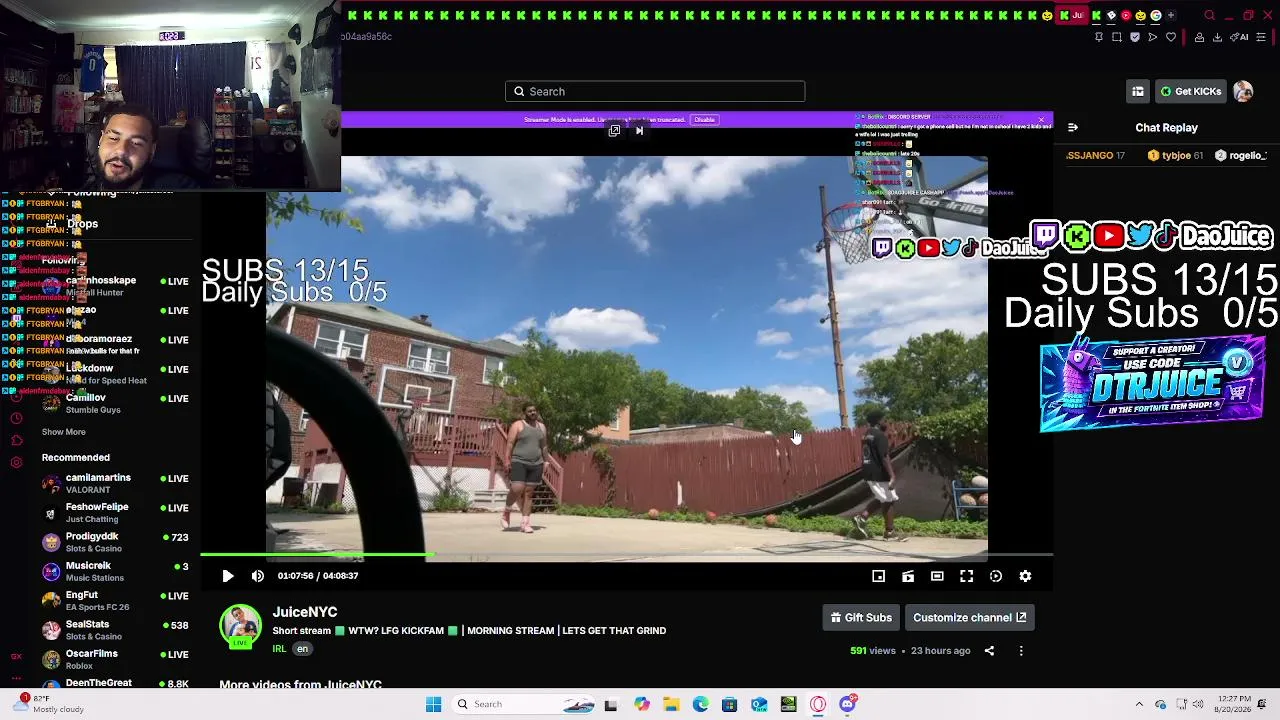Screen dimensions: 1280x720
Task: Open Outlook from the taskbar
Action: (759, 704)
